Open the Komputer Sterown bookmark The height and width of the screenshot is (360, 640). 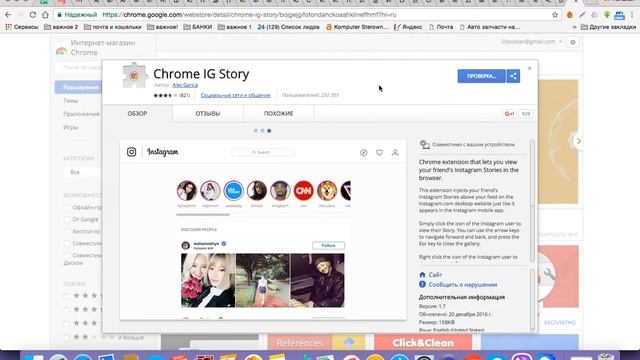357,27
